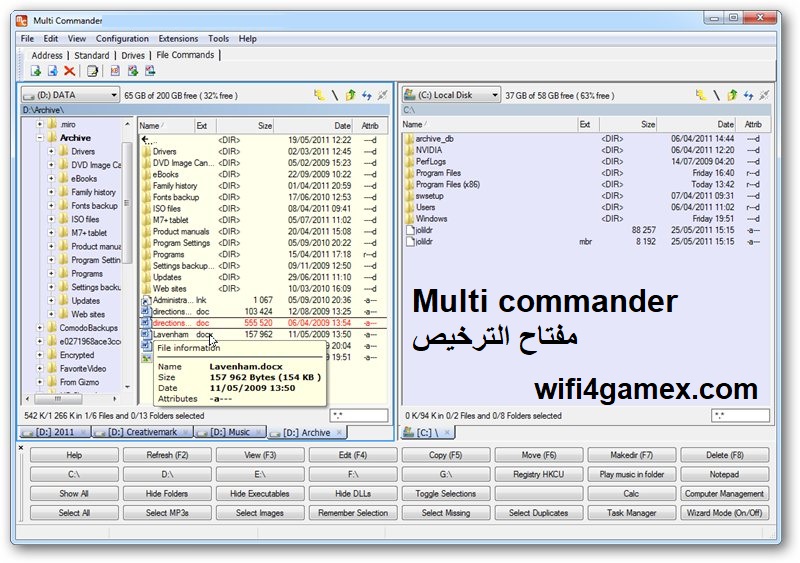
Task: Close the [D:] 2011 tab with its x
Action: (x=85, y=432)
